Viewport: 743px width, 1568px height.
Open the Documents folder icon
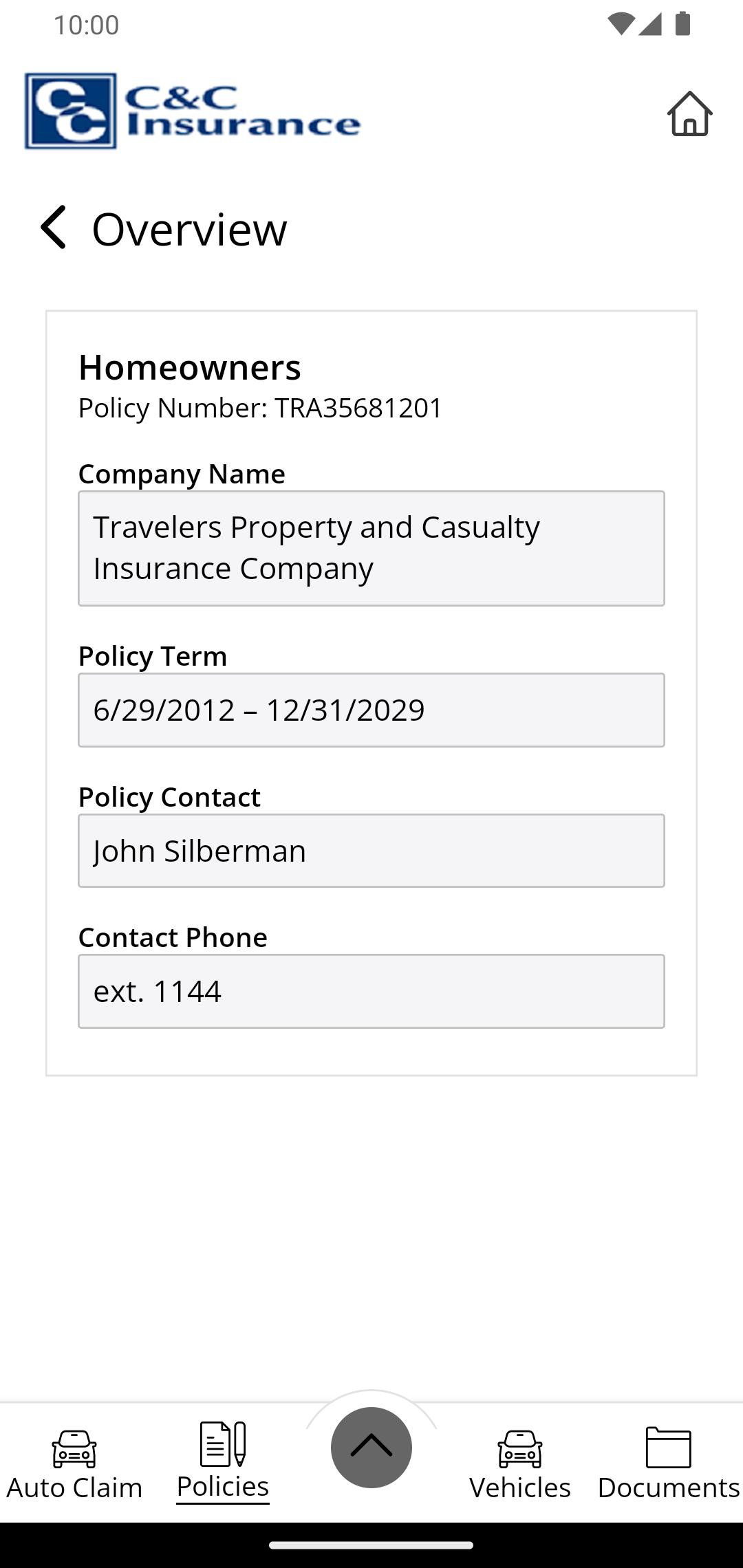click(669, 1448)
